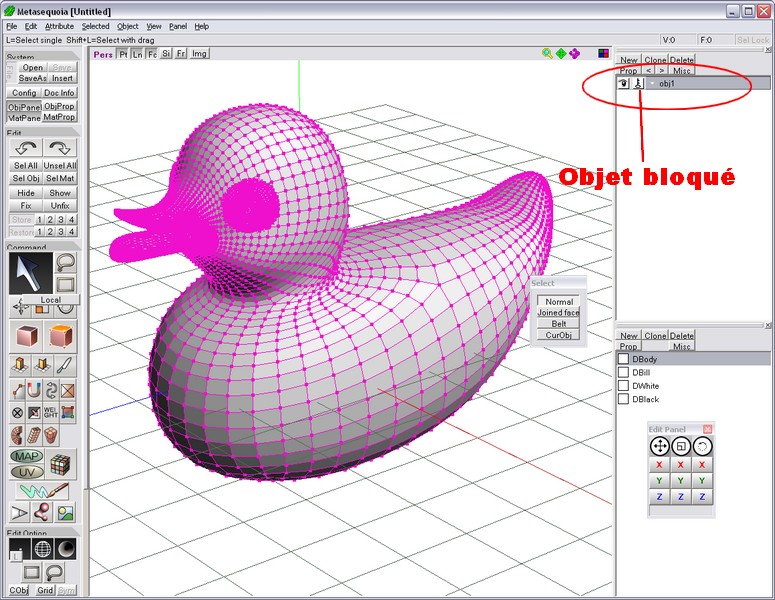
Task: Select the arrow Select tool
Action: click(30, 273)
